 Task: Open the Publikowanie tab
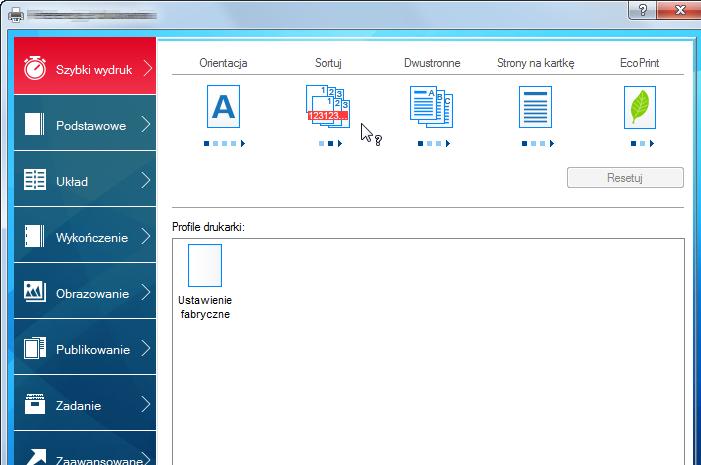[85, 347]
